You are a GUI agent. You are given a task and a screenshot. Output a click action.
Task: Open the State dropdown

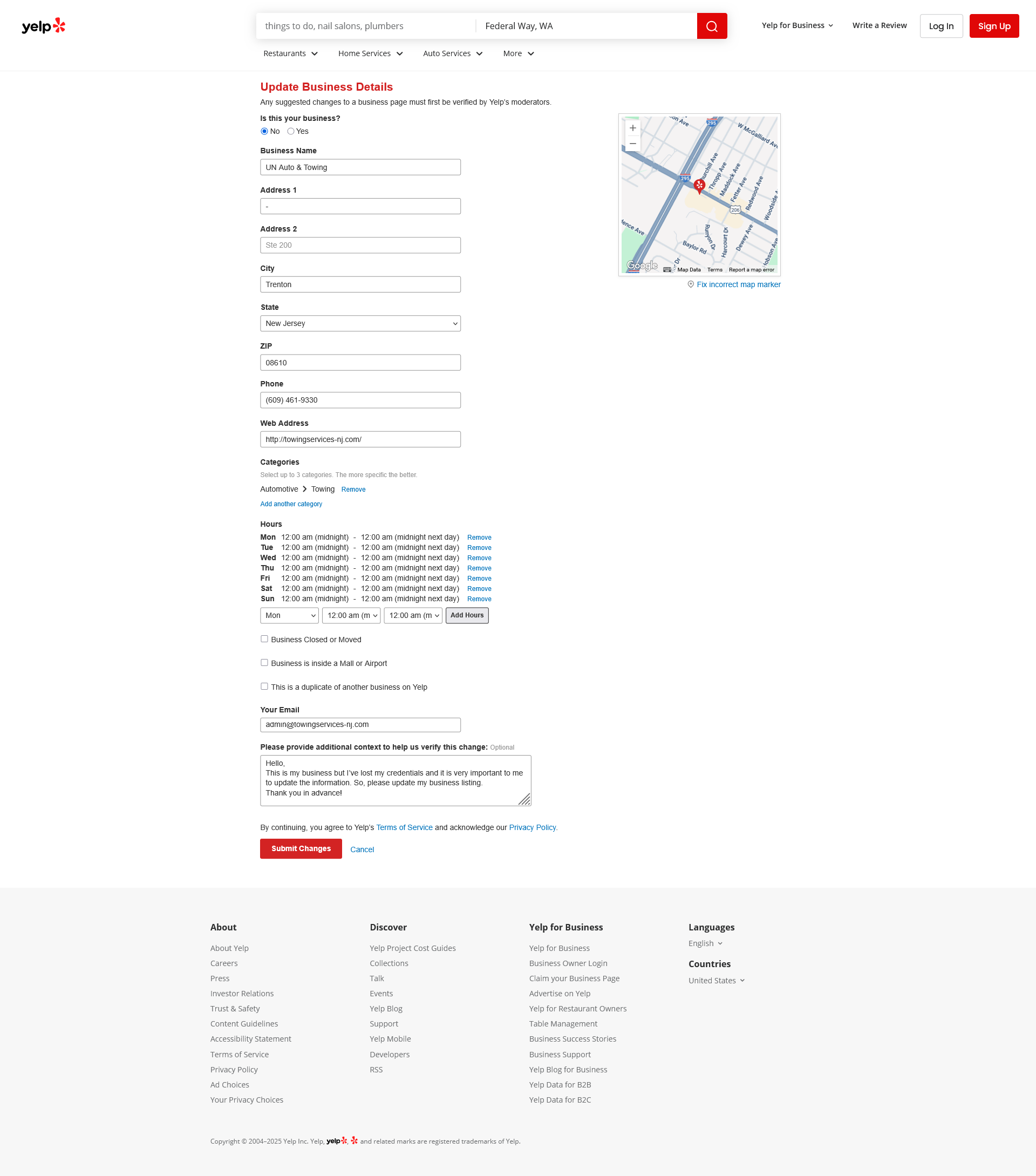pyautogui.click(x=360, y=323)
